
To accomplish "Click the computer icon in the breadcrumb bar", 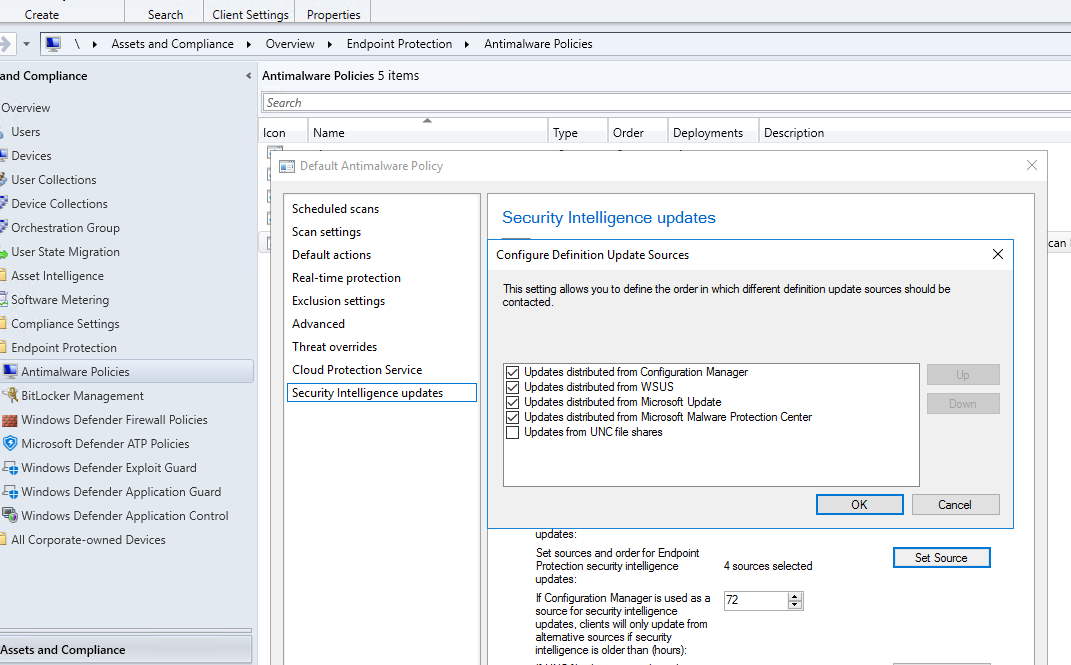I will point(53,44).
